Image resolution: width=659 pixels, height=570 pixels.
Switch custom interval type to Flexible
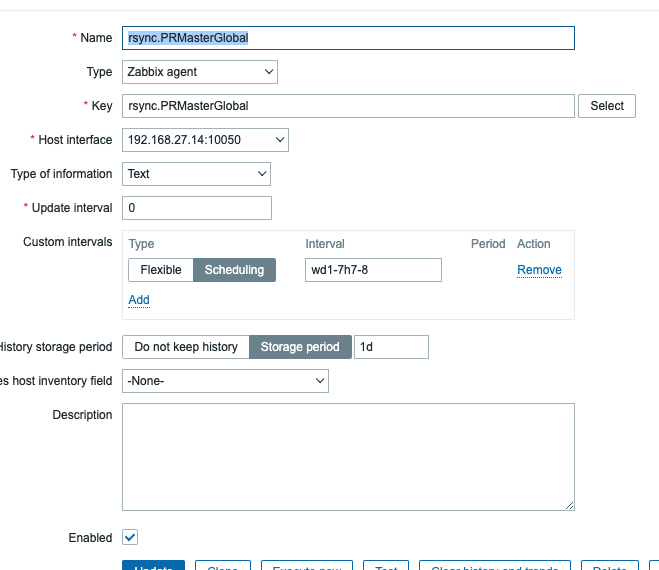161,270
